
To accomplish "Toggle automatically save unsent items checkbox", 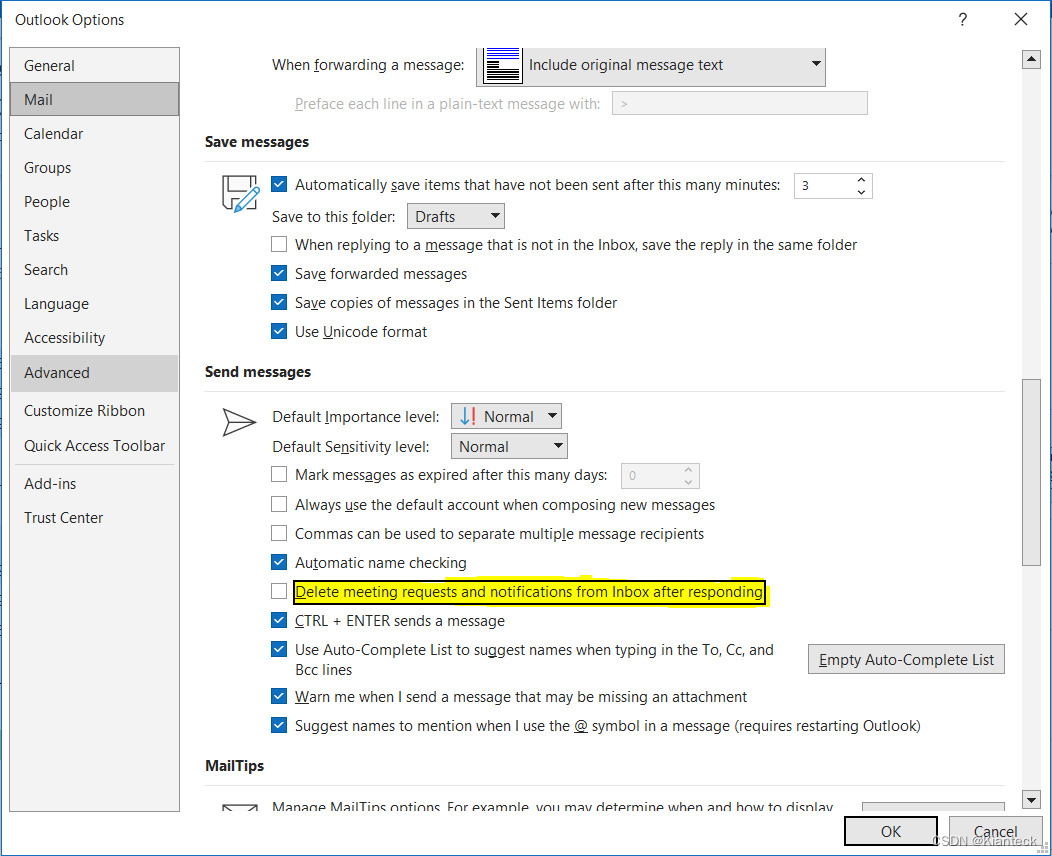I will (279, 184).
